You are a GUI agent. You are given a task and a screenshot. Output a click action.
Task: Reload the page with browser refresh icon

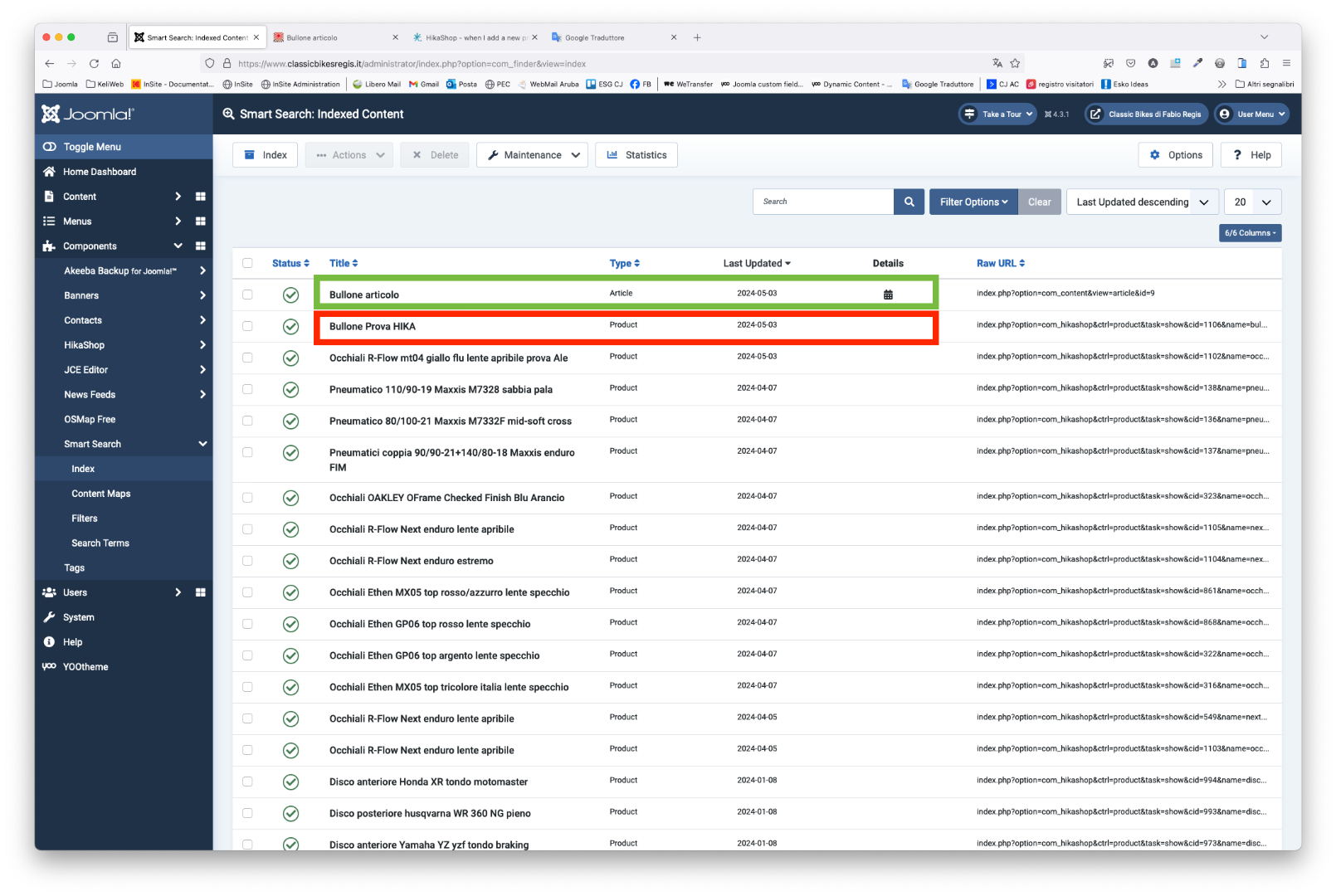94,63
